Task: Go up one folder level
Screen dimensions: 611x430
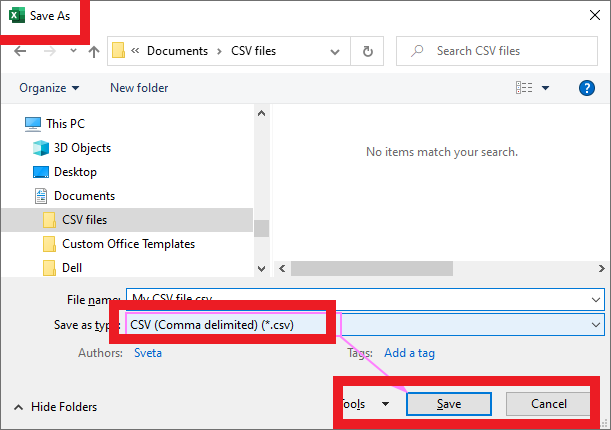Action: click(93, 51)
